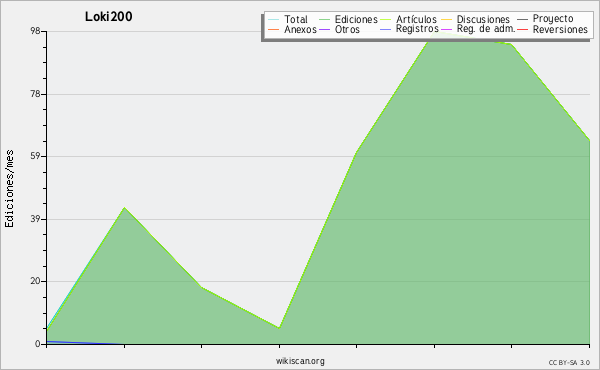Click the 78 y-axis value
This screenshot has width=600, height=370.
click(x=35, y=94)
